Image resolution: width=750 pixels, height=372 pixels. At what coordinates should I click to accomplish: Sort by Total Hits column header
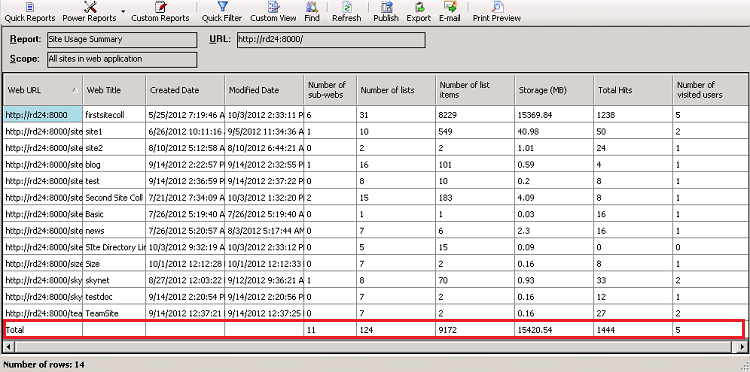coord(633,90)
